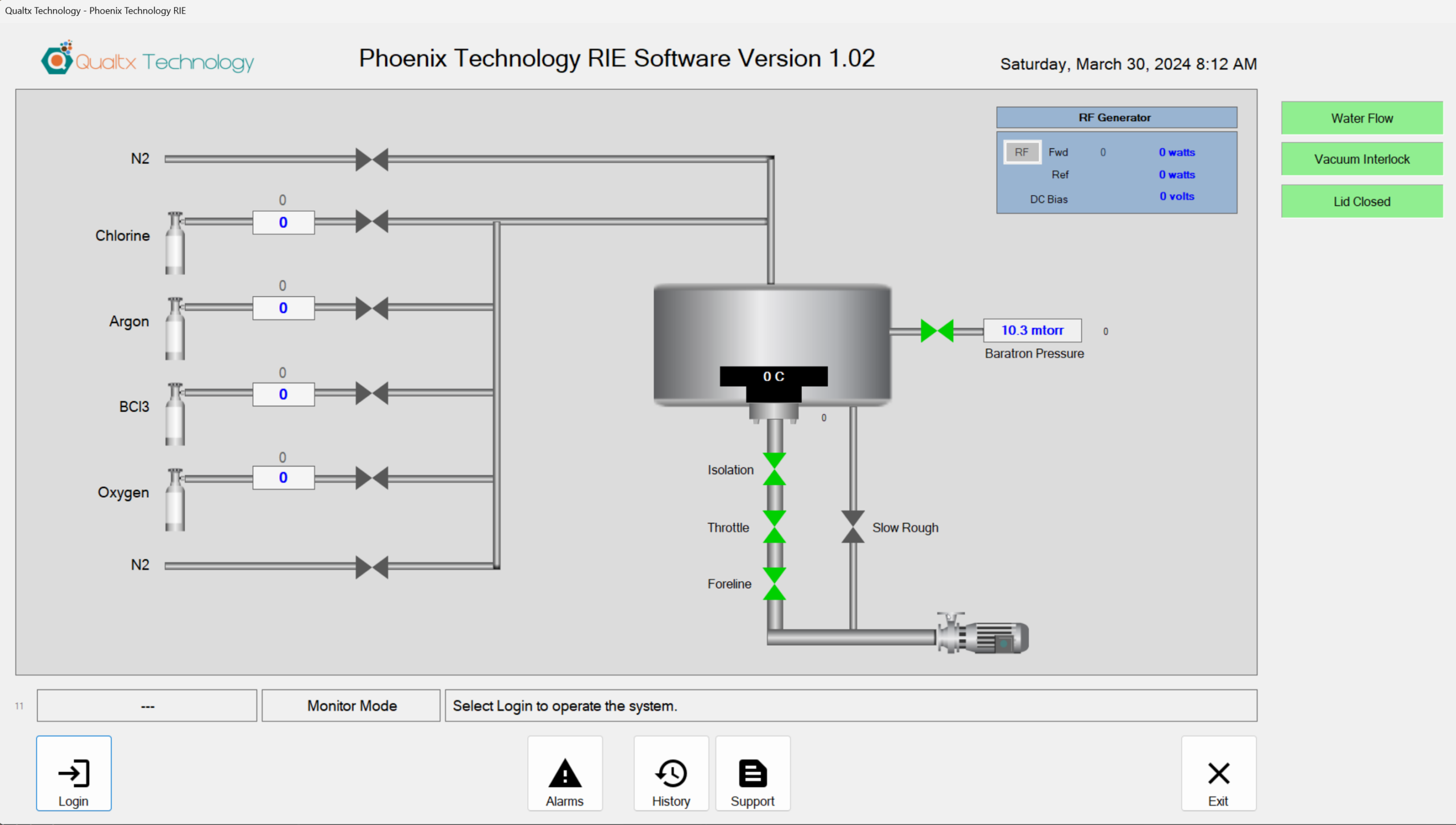This screenshot has width=1456, height=825.
Task: Click the Phoenix Technology RIE Software title
Action: (617, 58)
